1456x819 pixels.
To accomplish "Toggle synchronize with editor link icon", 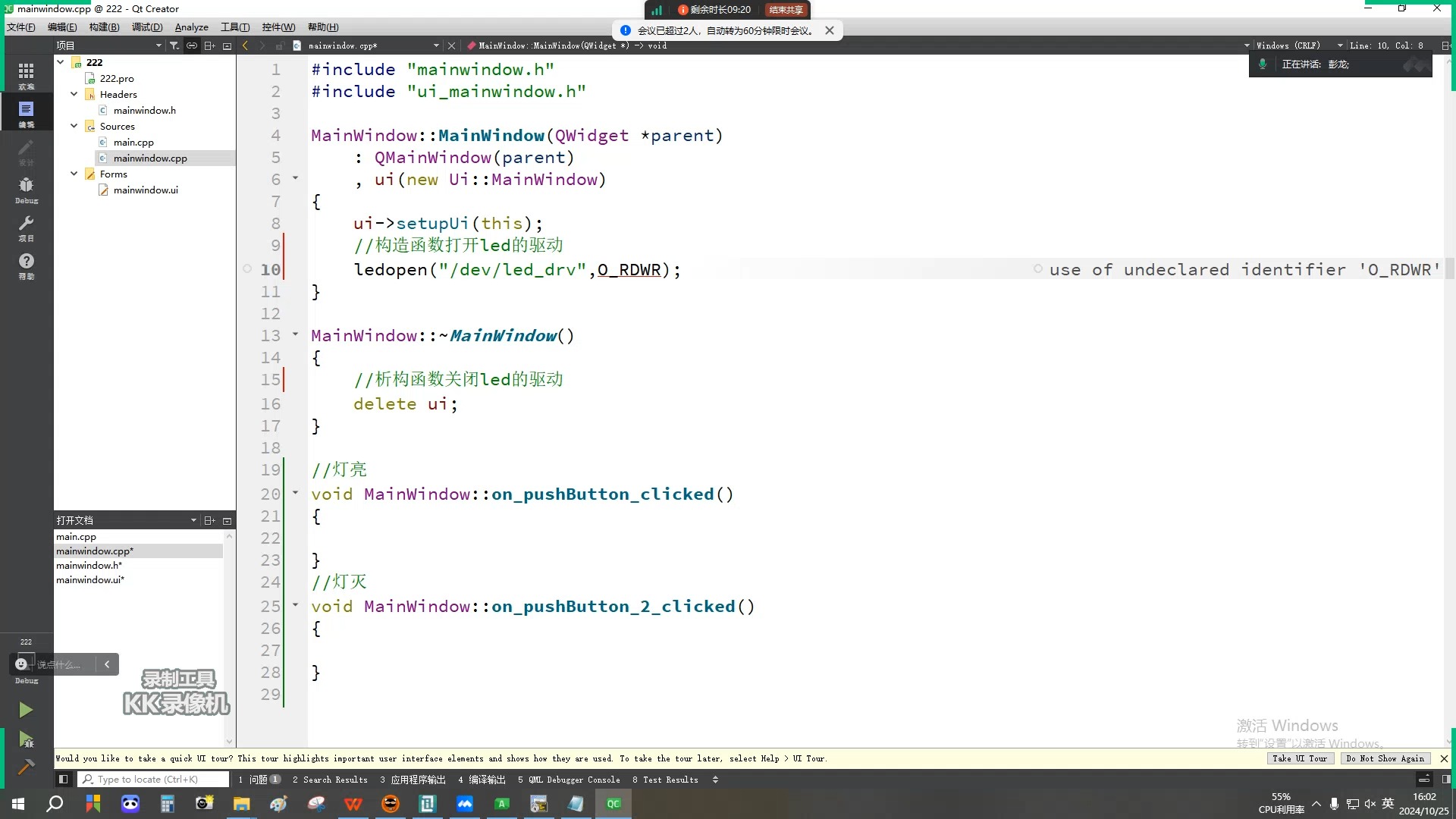I will [192, 45].
